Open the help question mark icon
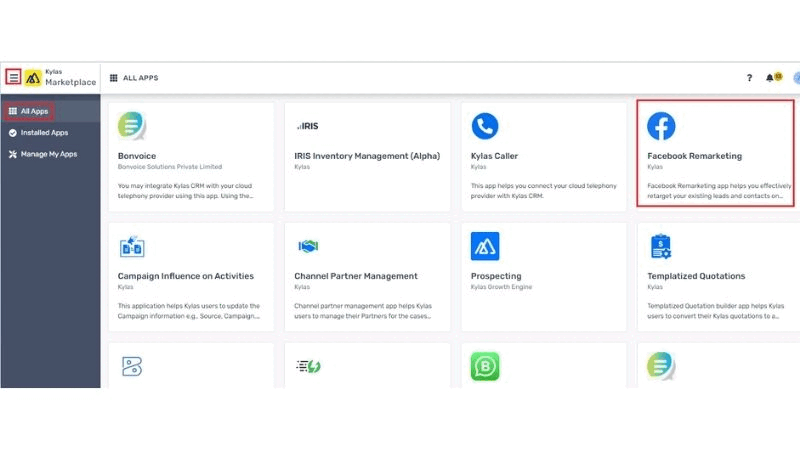This screenshot has height=450, width=800. (x=749, y=77)
